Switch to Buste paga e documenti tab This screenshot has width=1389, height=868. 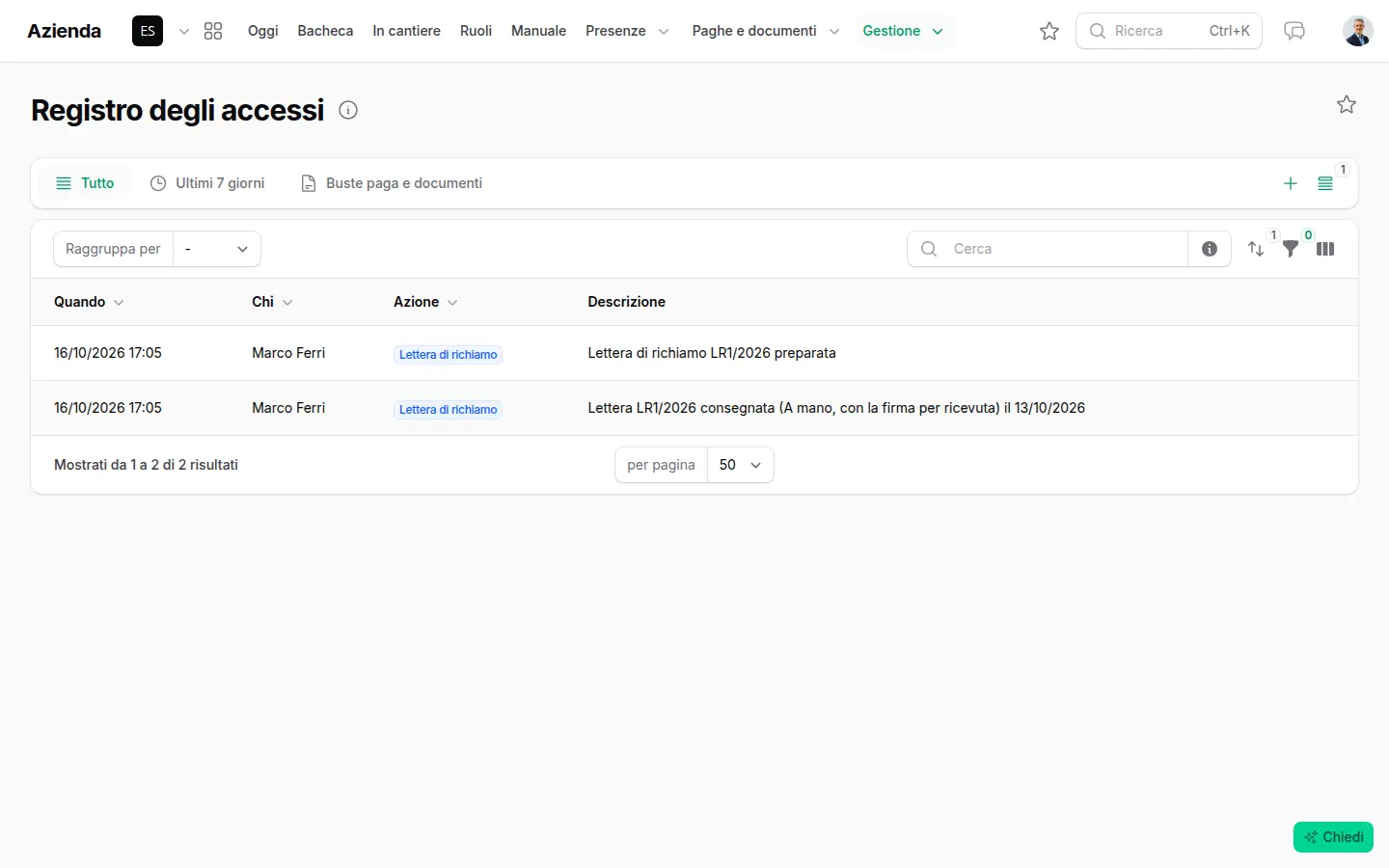point(392,183)
